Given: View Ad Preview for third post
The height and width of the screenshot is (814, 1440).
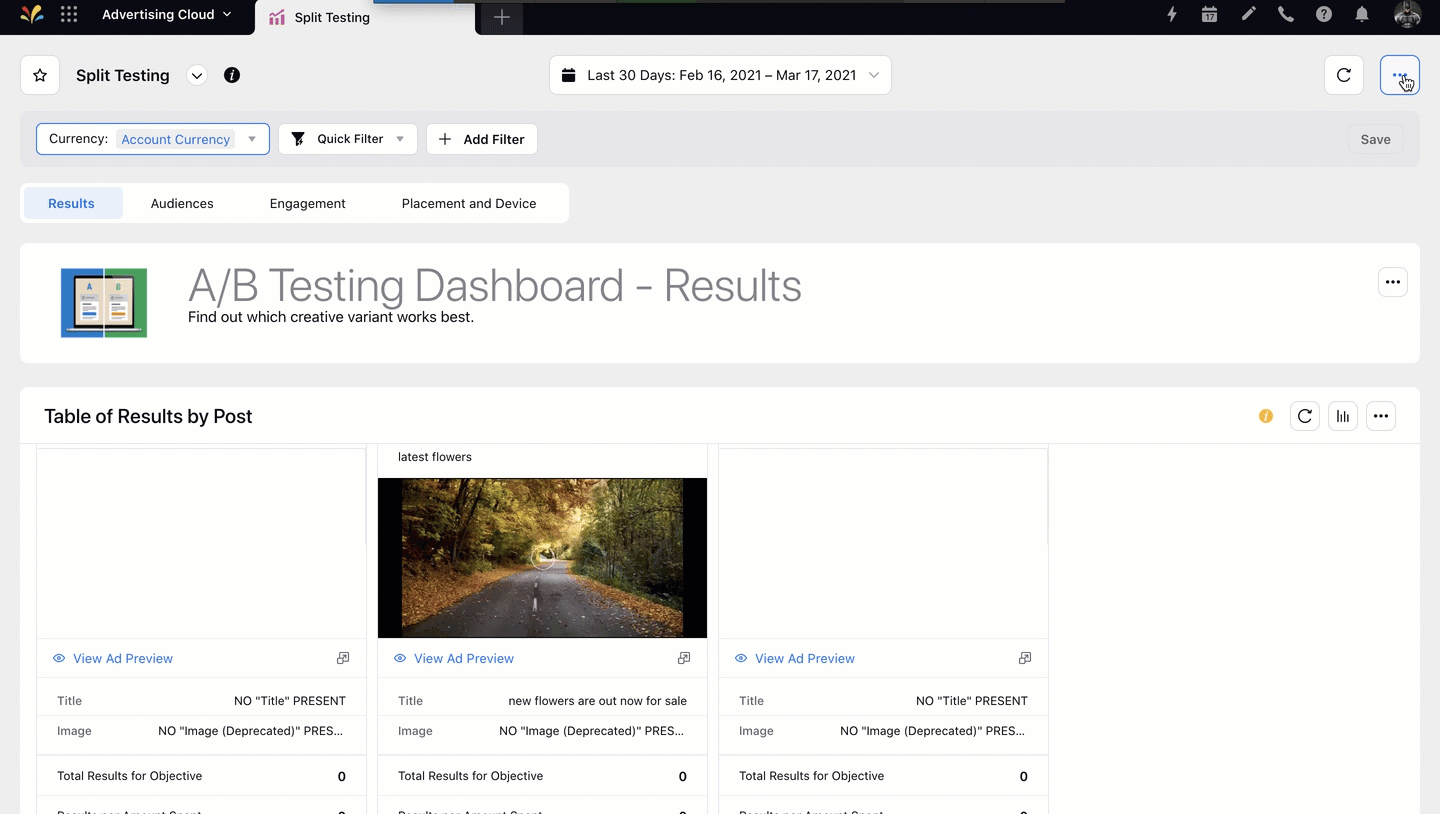Looking at the screenshot, I should (804, 658).
